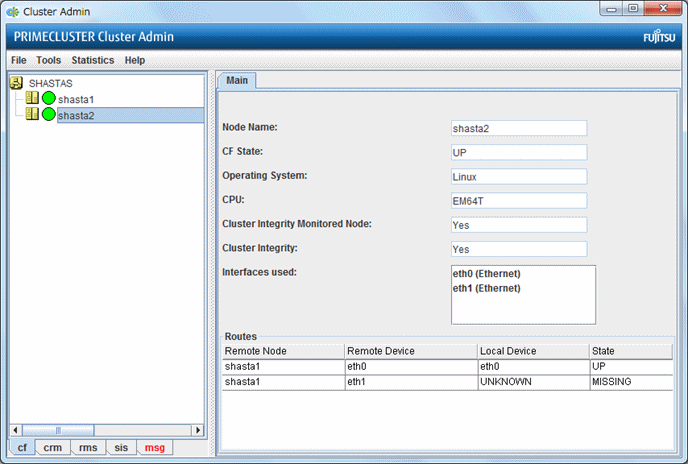Click the tree panel scroll right arrow
Screen dimensions: 688x464
tap(196, 430)
